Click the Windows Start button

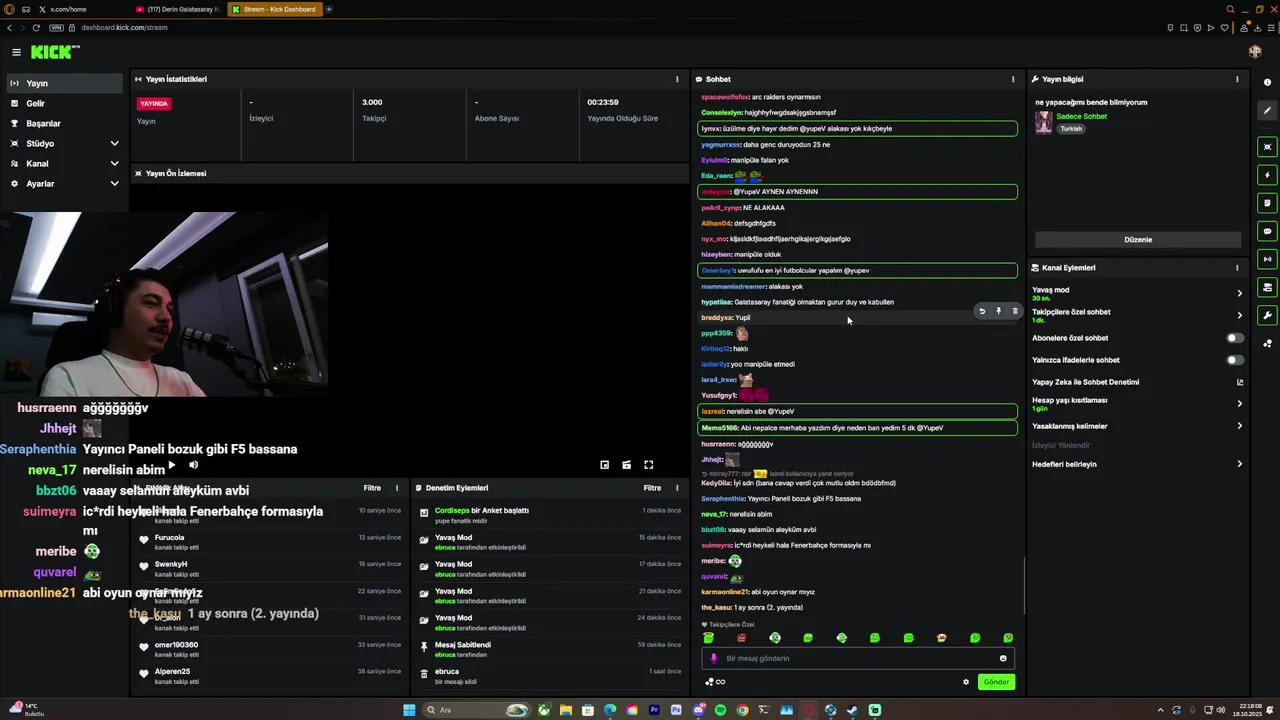point(409,710)
